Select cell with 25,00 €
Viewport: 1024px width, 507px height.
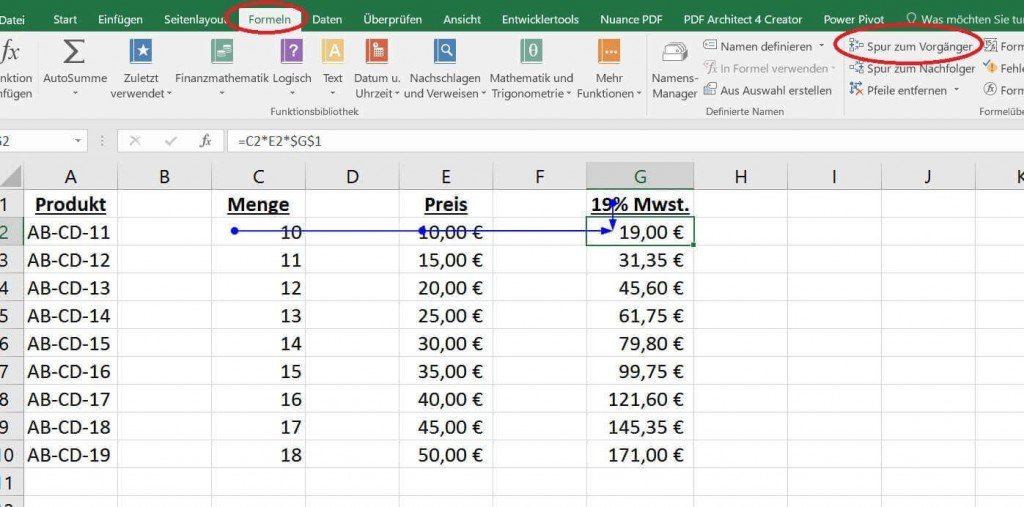pyautogui.click(x=446, y=316)
